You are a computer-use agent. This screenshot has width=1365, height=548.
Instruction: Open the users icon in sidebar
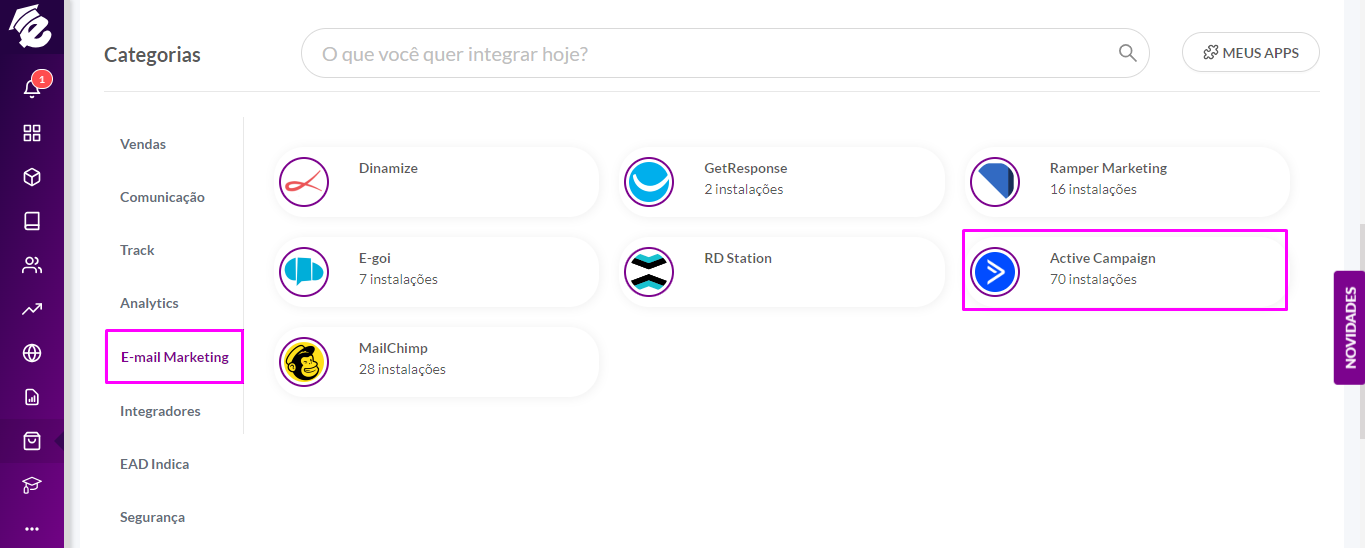[x=32, y=265]
